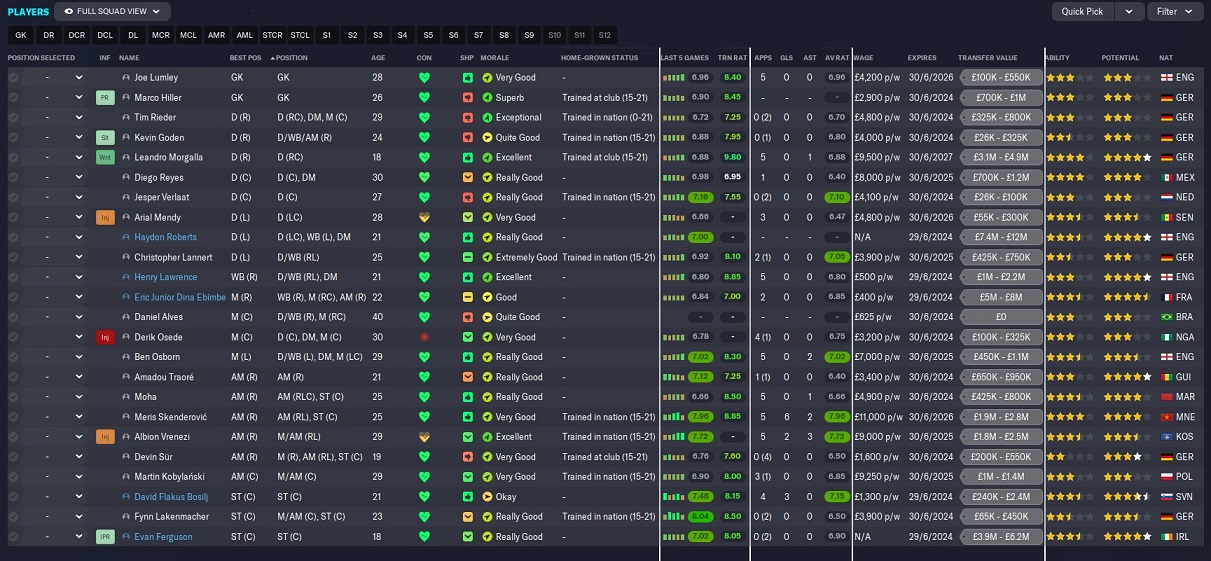This screenshot has width=1211, height=561.
Task: Select the STCR position tab
Action: click(272, 35)
